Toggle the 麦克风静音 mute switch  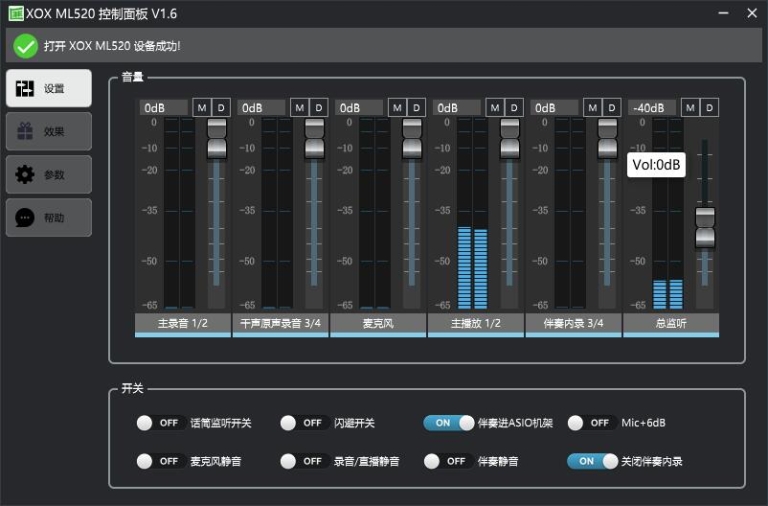point(161,461)
